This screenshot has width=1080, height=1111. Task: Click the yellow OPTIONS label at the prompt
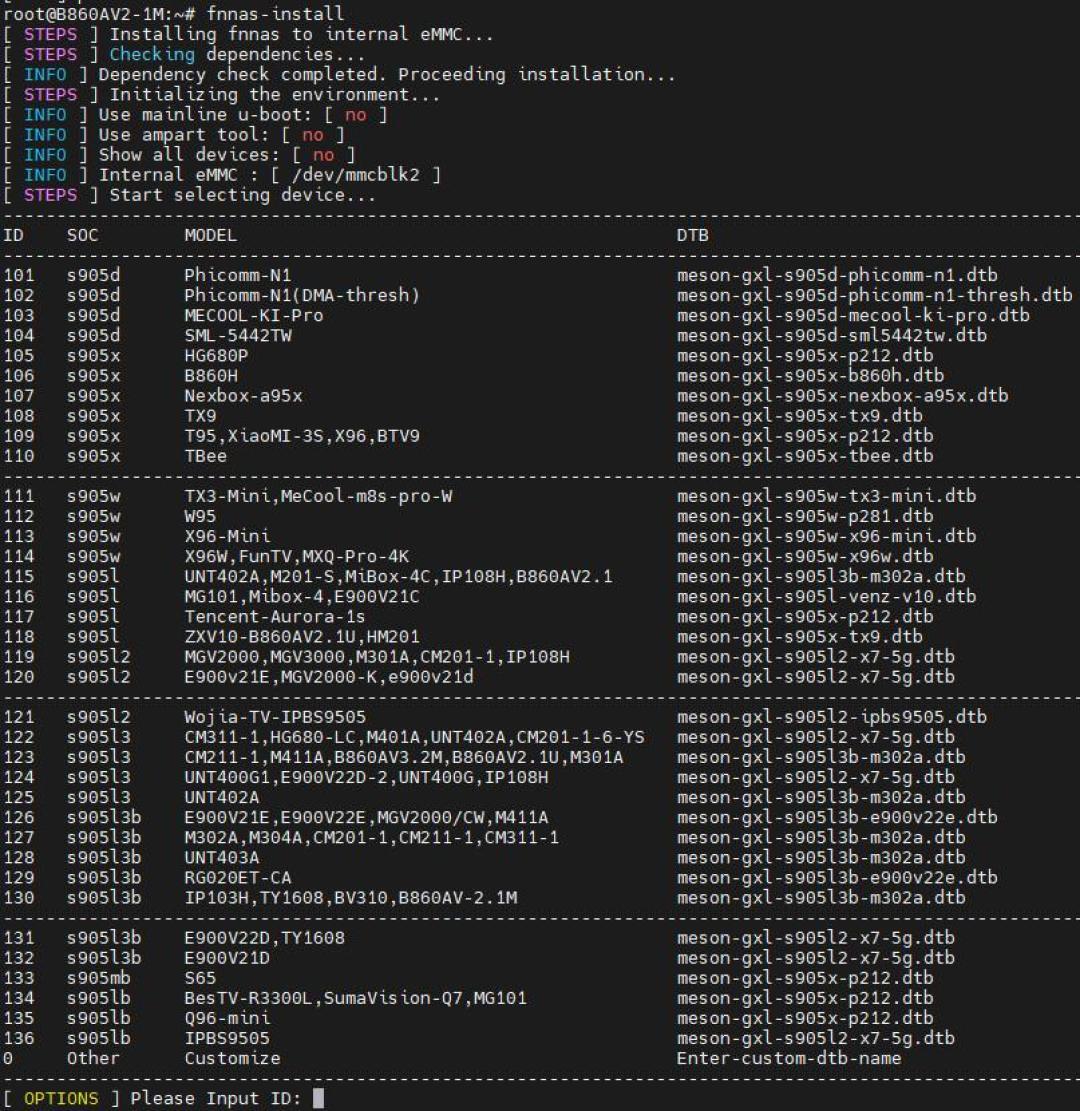click(x=61, y=1098)
